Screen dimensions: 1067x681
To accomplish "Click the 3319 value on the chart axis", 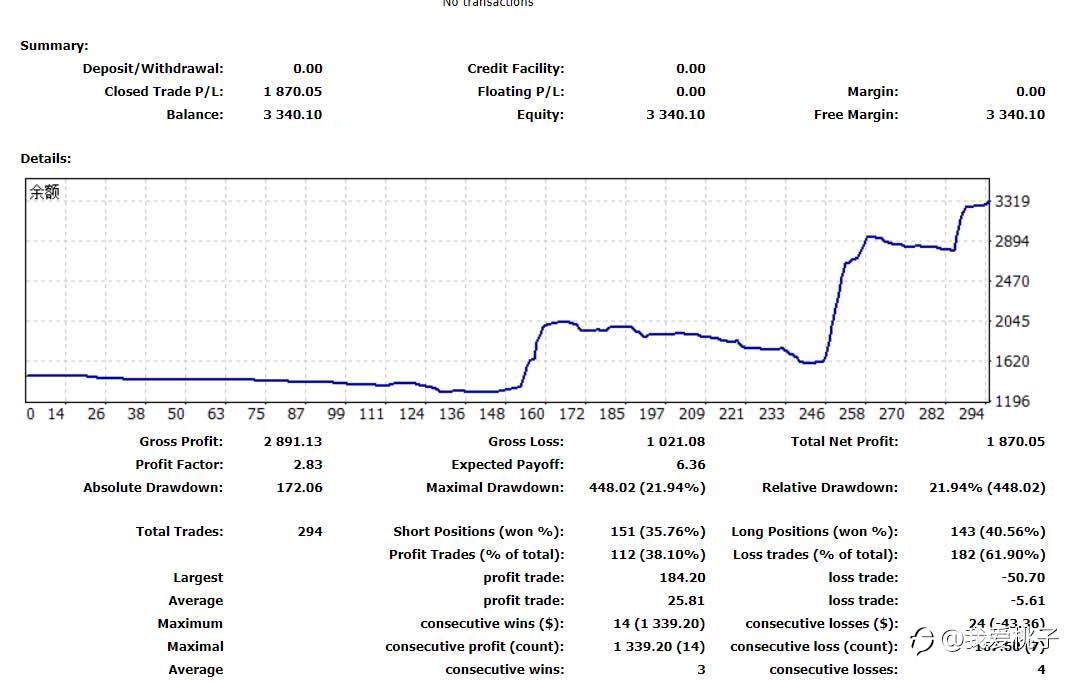I will coord(1012,201).
